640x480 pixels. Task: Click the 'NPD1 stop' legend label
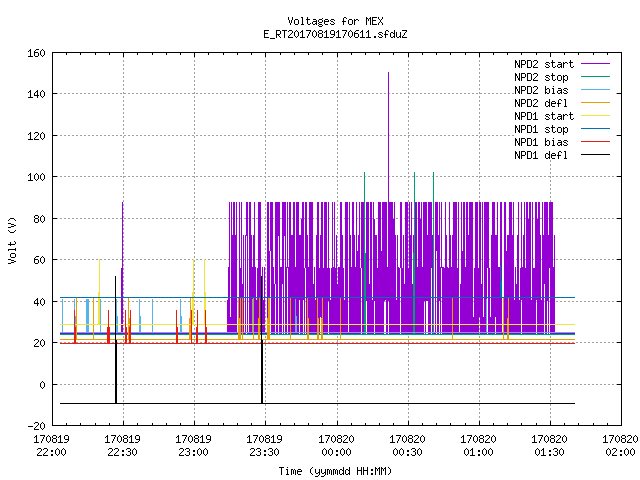541,129
